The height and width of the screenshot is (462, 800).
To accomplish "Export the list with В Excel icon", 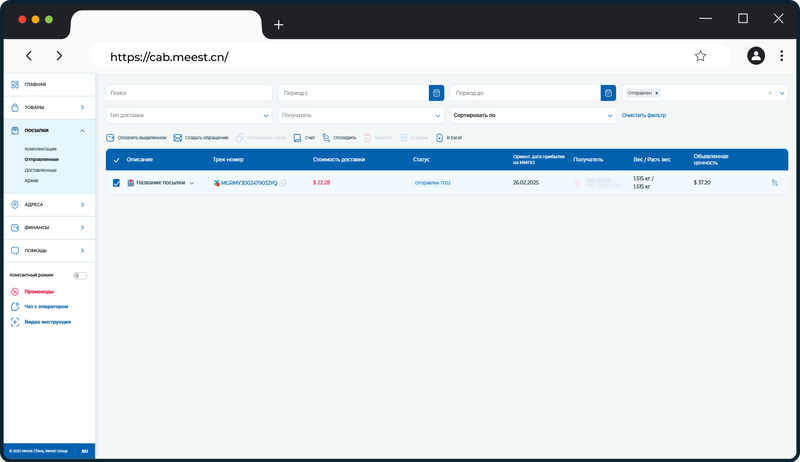I will (x=439, y=138).
